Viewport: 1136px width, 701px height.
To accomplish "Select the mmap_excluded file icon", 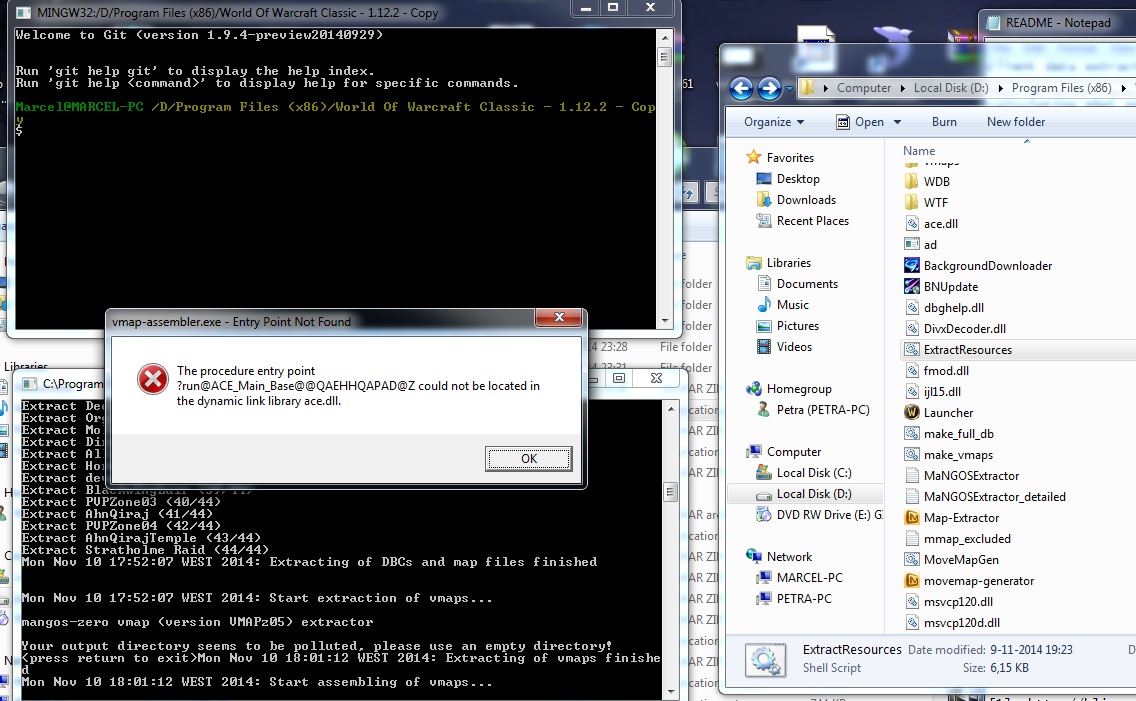I will pyautogui.click(x=912, y=538).
